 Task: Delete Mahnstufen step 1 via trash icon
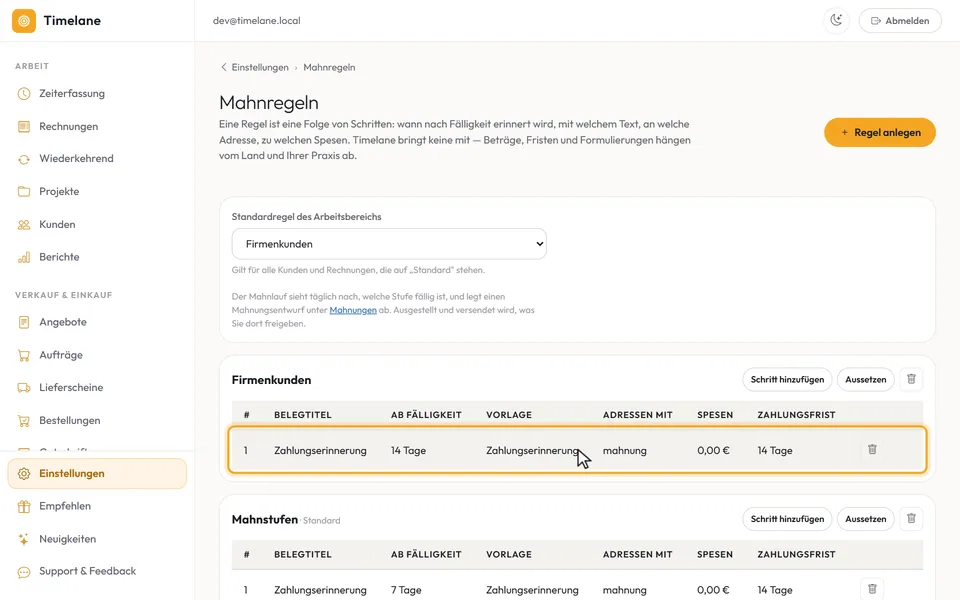pyautogui.click(x=872, y=589)
